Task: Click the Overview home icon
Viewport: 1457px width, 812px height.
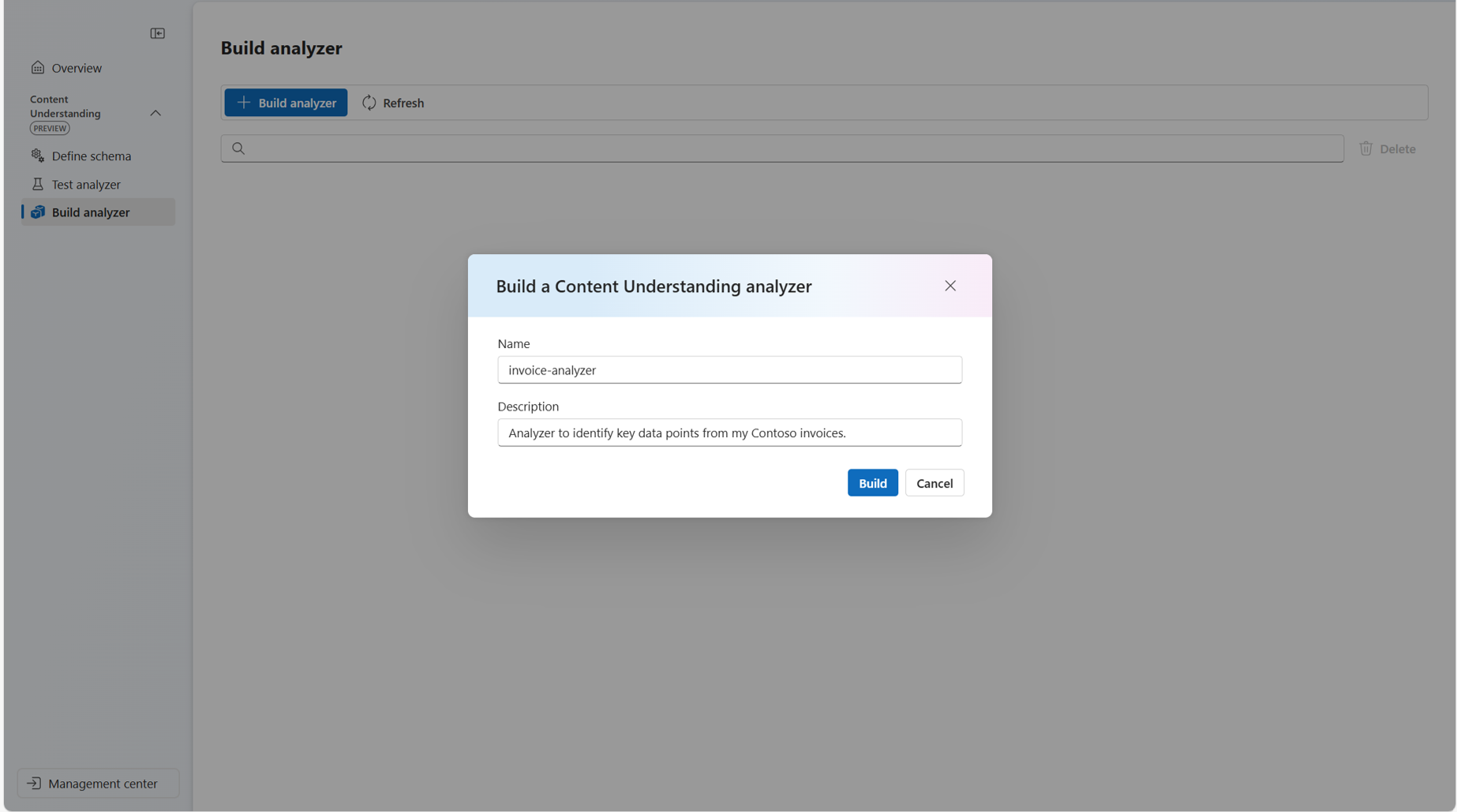Action: (x=37, y=67)
